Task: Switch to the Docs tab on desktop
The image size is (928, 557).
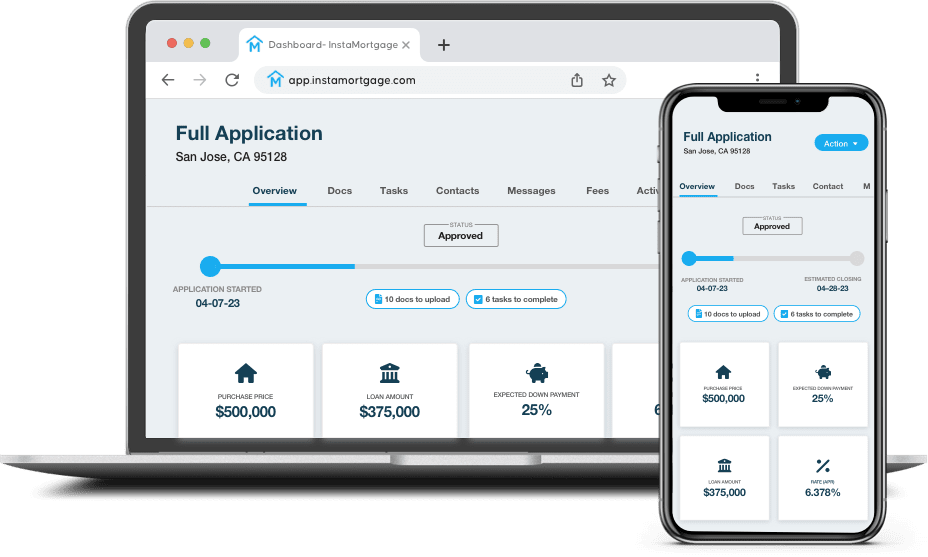Action: (340, 190)
